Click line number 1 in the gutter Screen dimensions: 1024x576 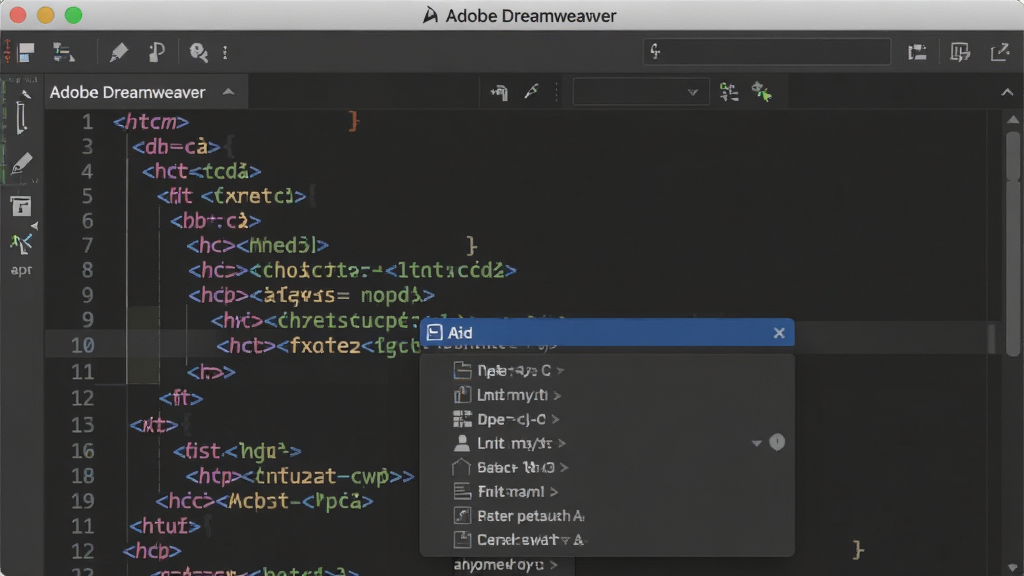click(x=87, y=122)
